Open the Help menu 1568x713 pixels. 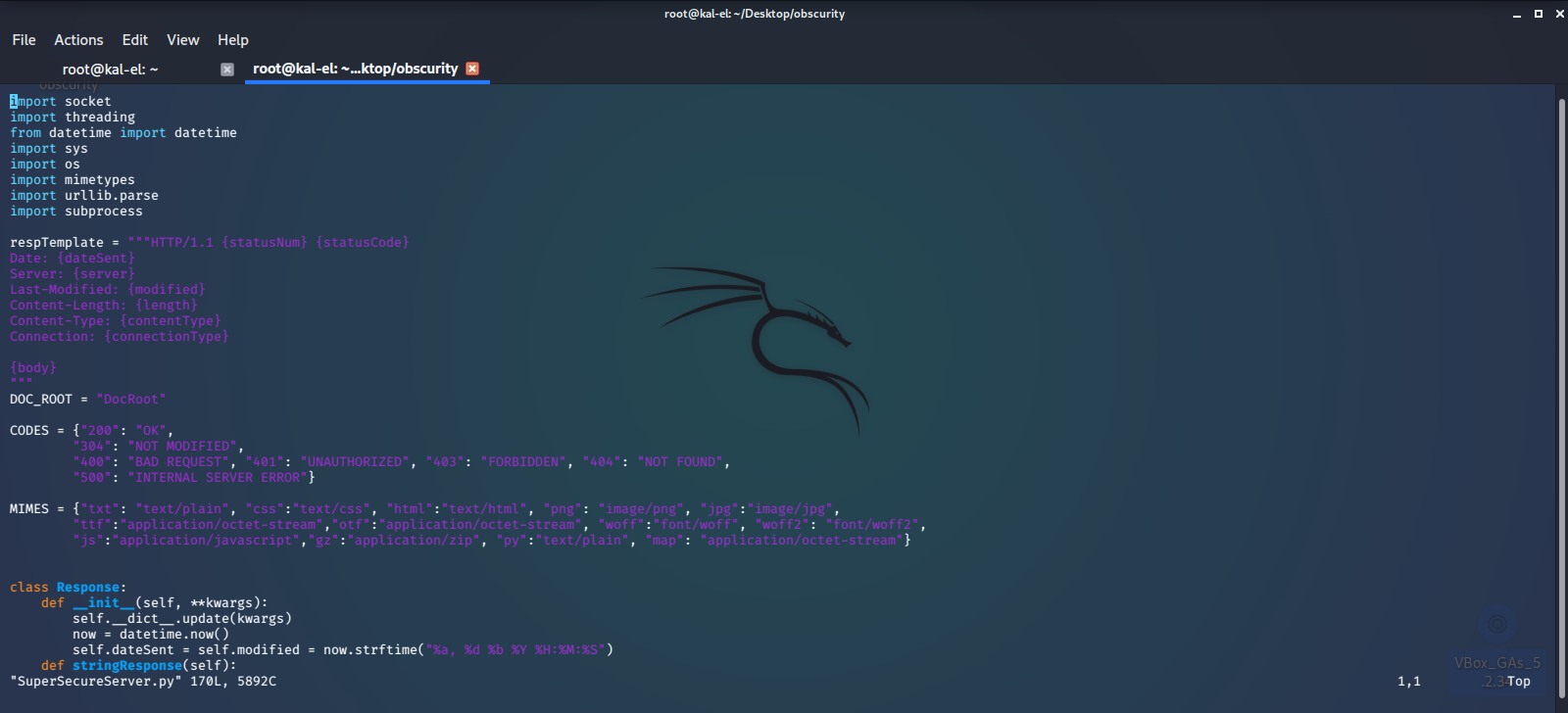point(233,40)
